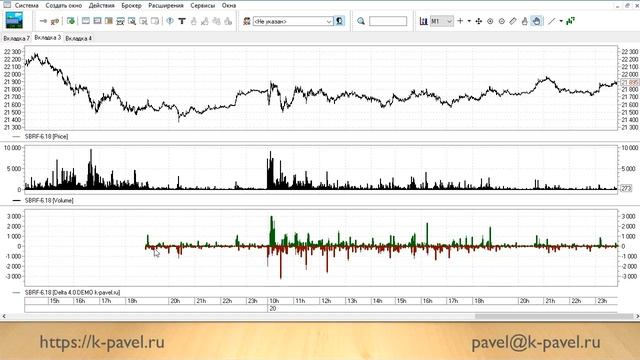Open the Окна menu

(229, 5)
